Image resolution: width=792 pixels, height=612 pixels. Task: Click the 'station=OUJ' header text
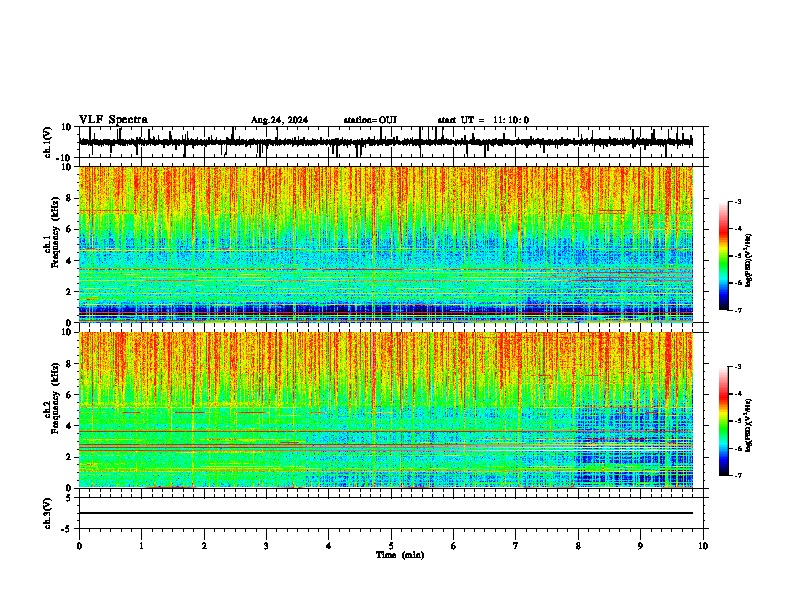click(370, 120)
